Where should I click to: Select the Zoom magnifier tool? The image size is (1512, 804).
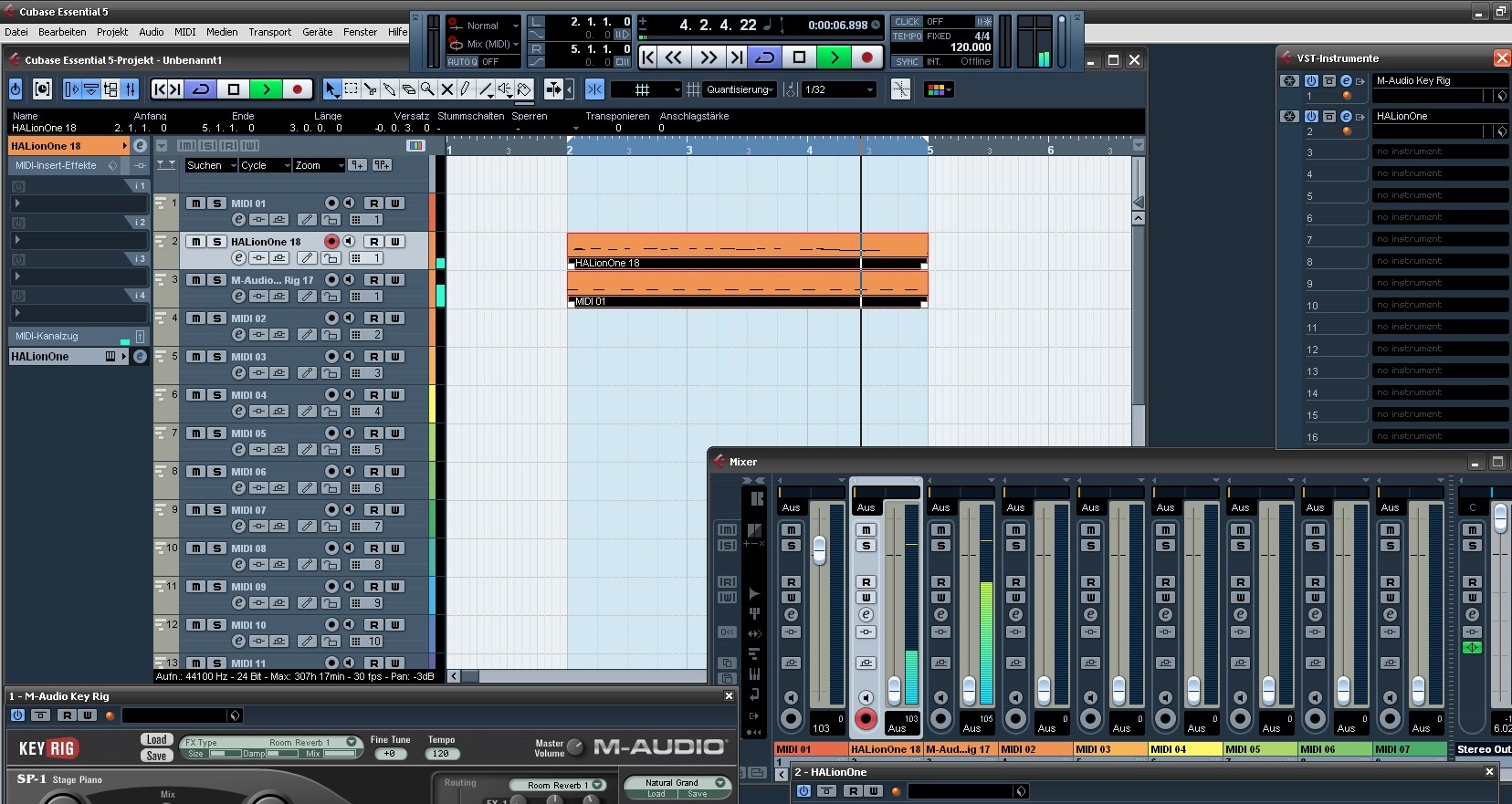point(427,89)
